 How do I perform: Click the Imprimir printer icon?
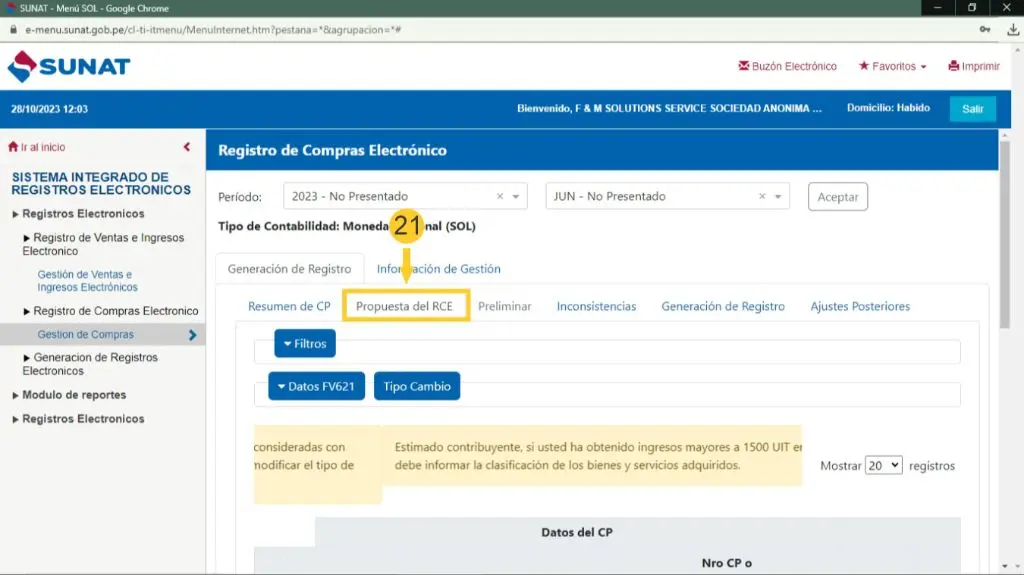tap(954, 67)
